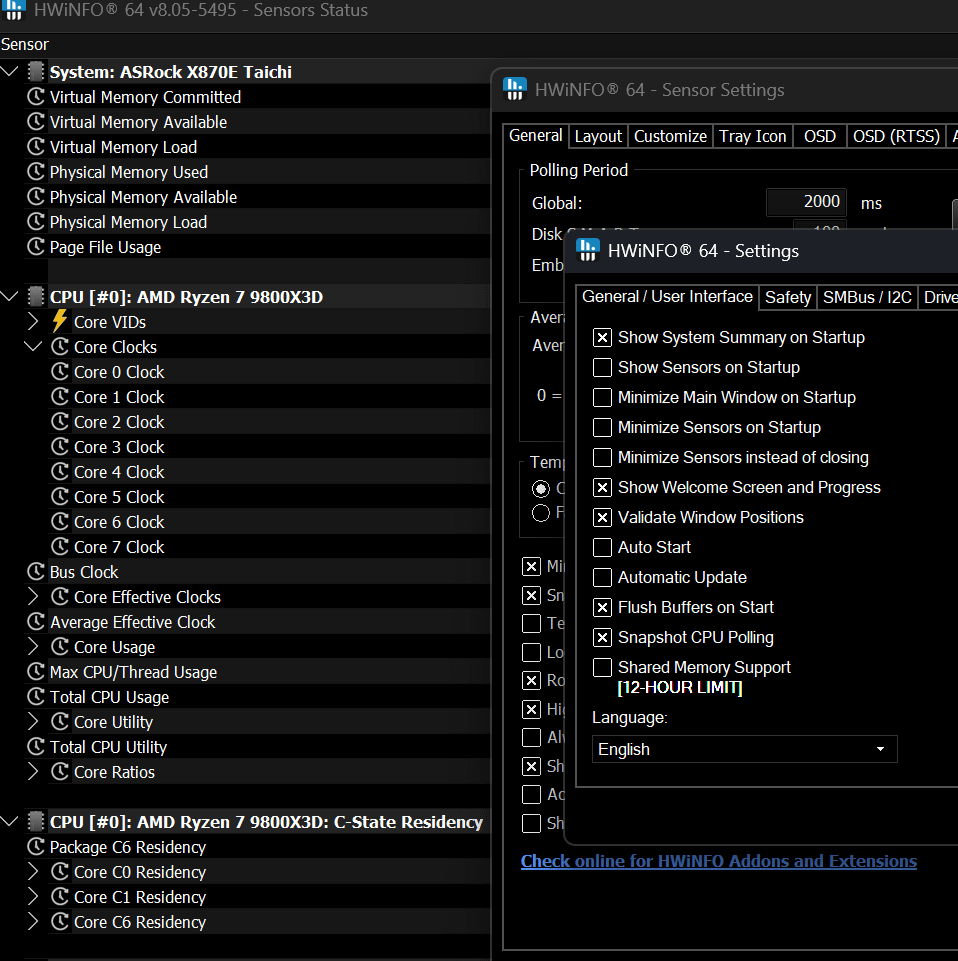
Task: Expand the Core Utility subtree
Action: tap(33, 722)
